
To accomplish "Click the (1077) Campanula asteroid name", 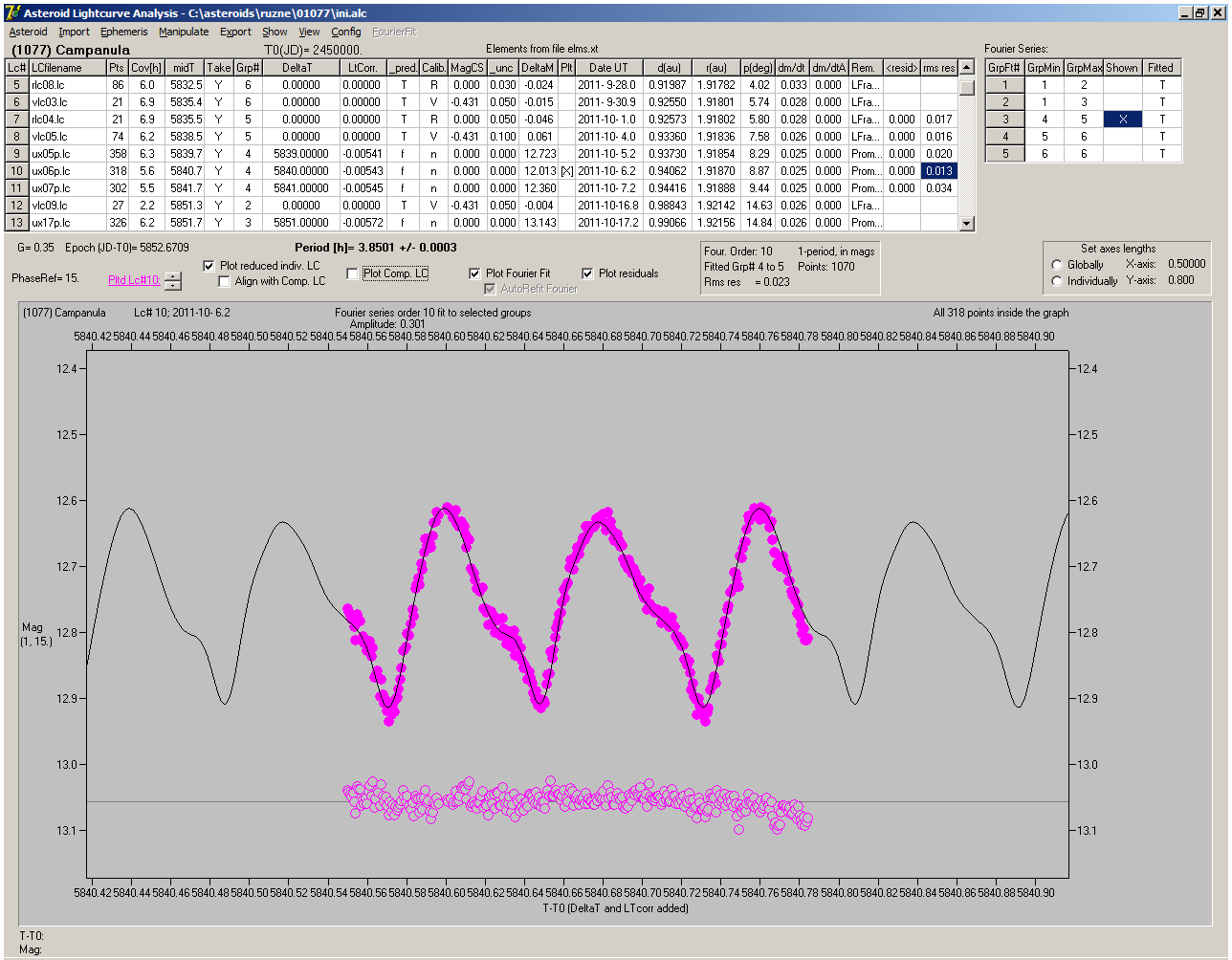I will (71, 50).
